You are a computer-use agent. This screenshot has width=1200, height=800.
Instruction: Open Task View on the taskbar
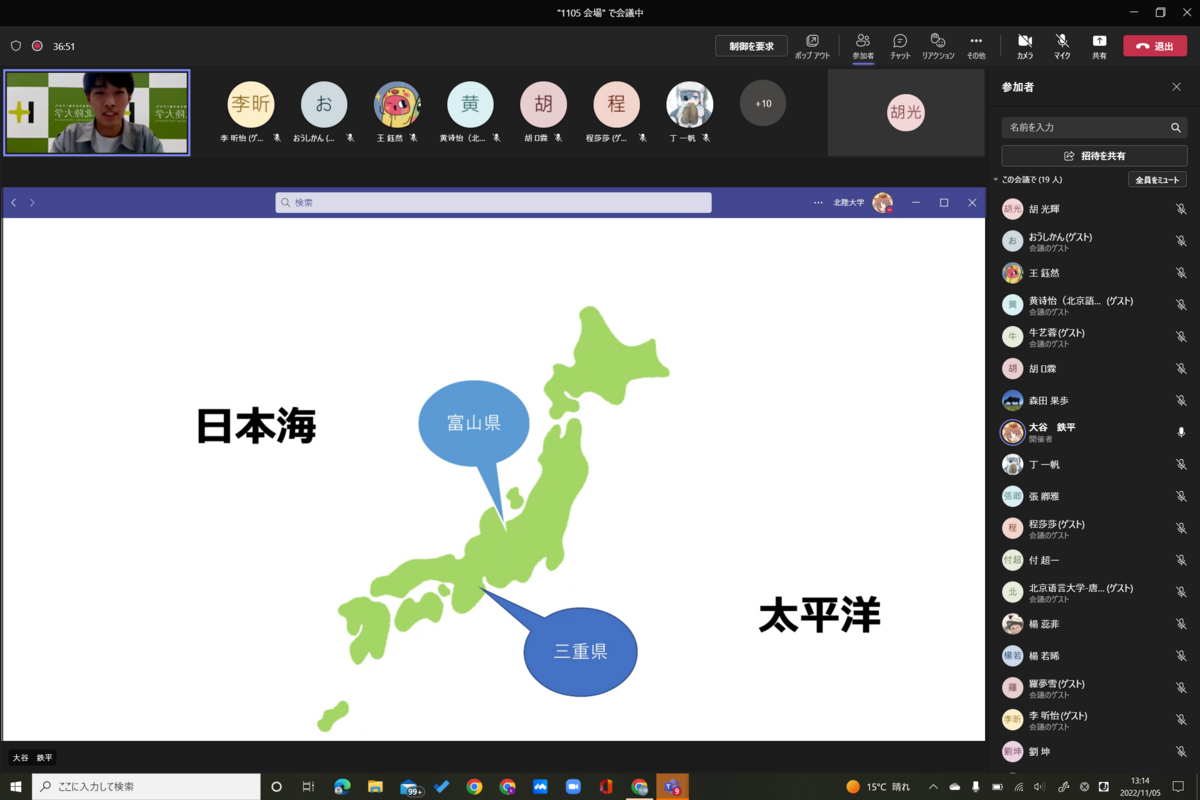pos(308,786)
